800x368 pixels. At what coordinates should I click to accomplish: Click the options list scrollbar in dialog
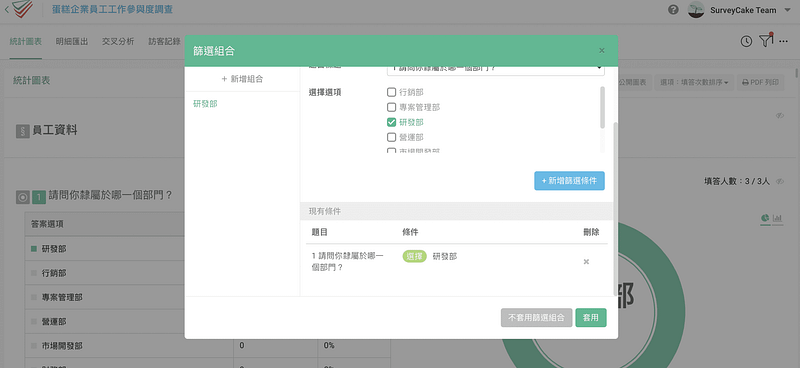[602, 107]
